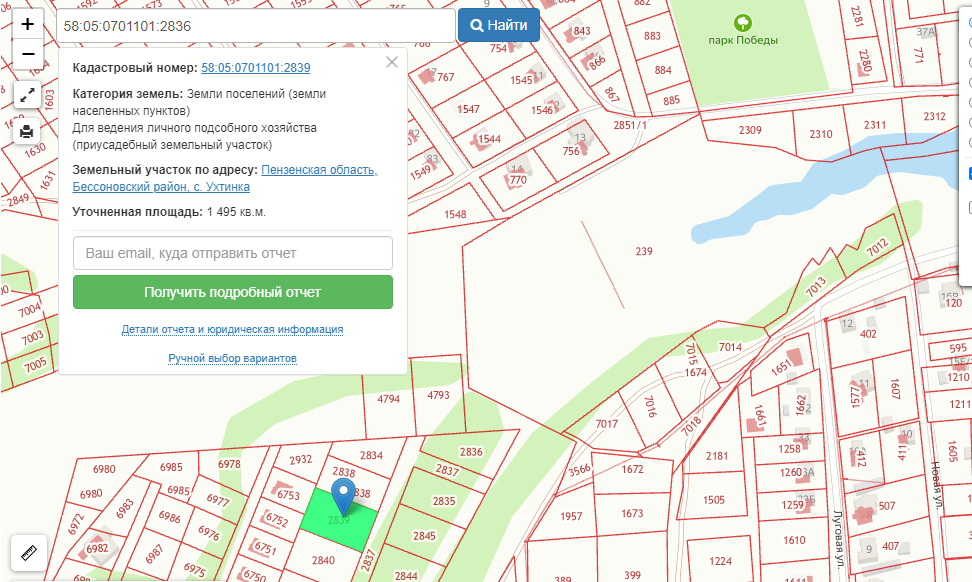Click parcel 1672 on the map
Viewport: 972px width, 582px height.
point(632,469)
